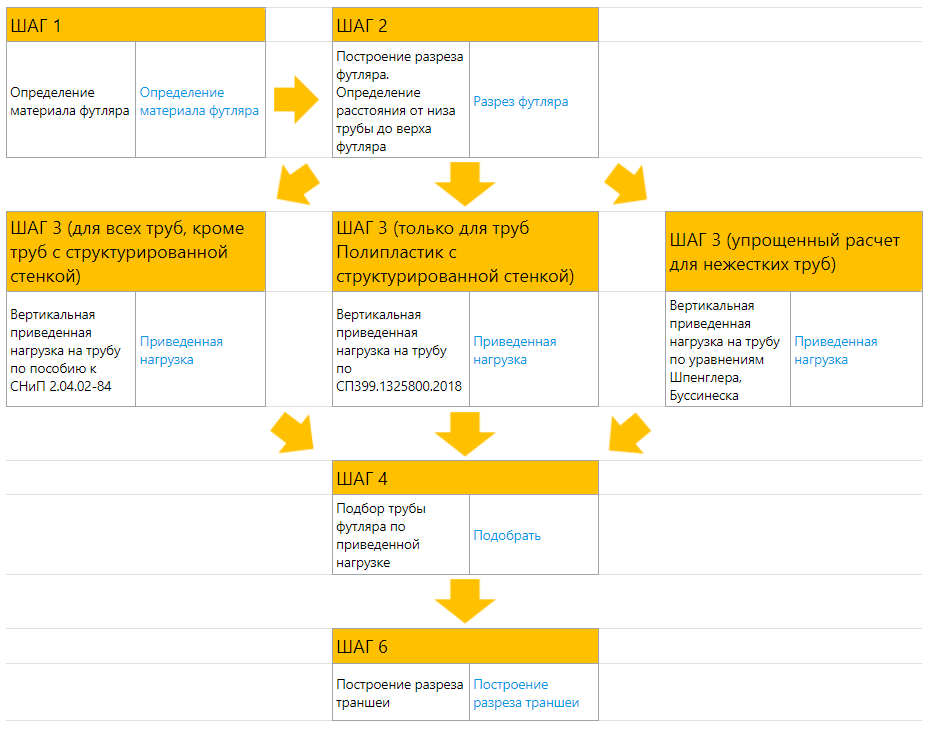Click the right arrow between ШАГ 1 and ШАГ 2
This screenshot has height=729, width=934.
click(297, 100)
